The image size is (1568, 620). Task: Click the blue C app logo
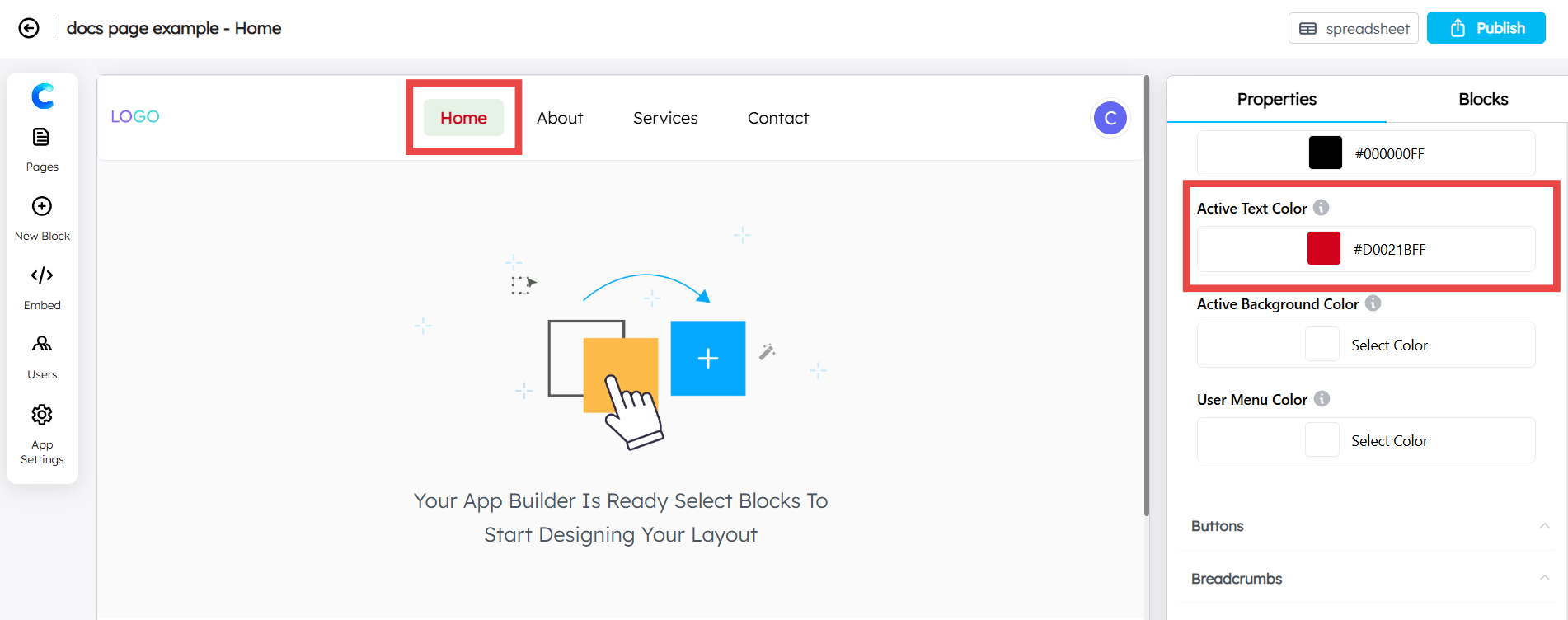click(43, 96)
